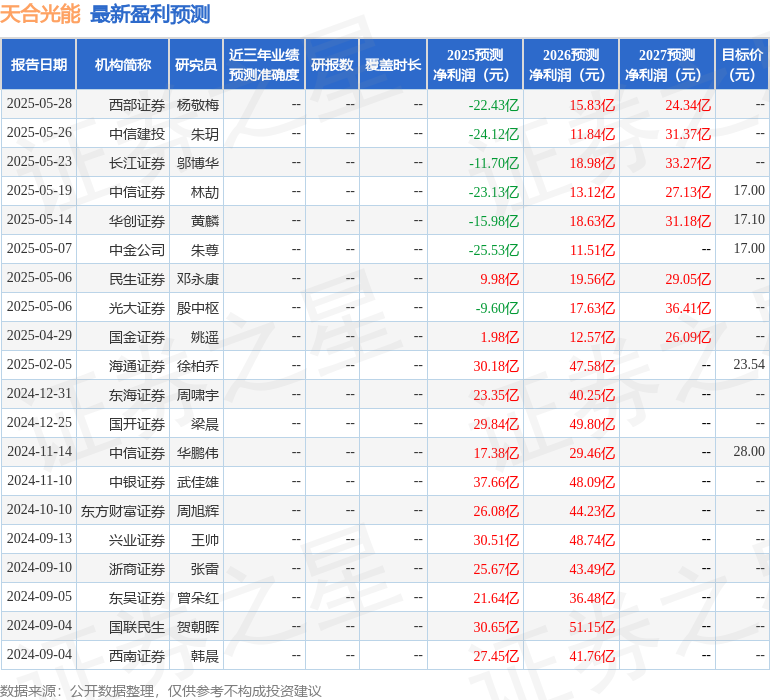Image resolution: width=770 pixels, height=700 pixels.
Task: Open the 东方财富证券 institution entry
Action: point(123,510)
